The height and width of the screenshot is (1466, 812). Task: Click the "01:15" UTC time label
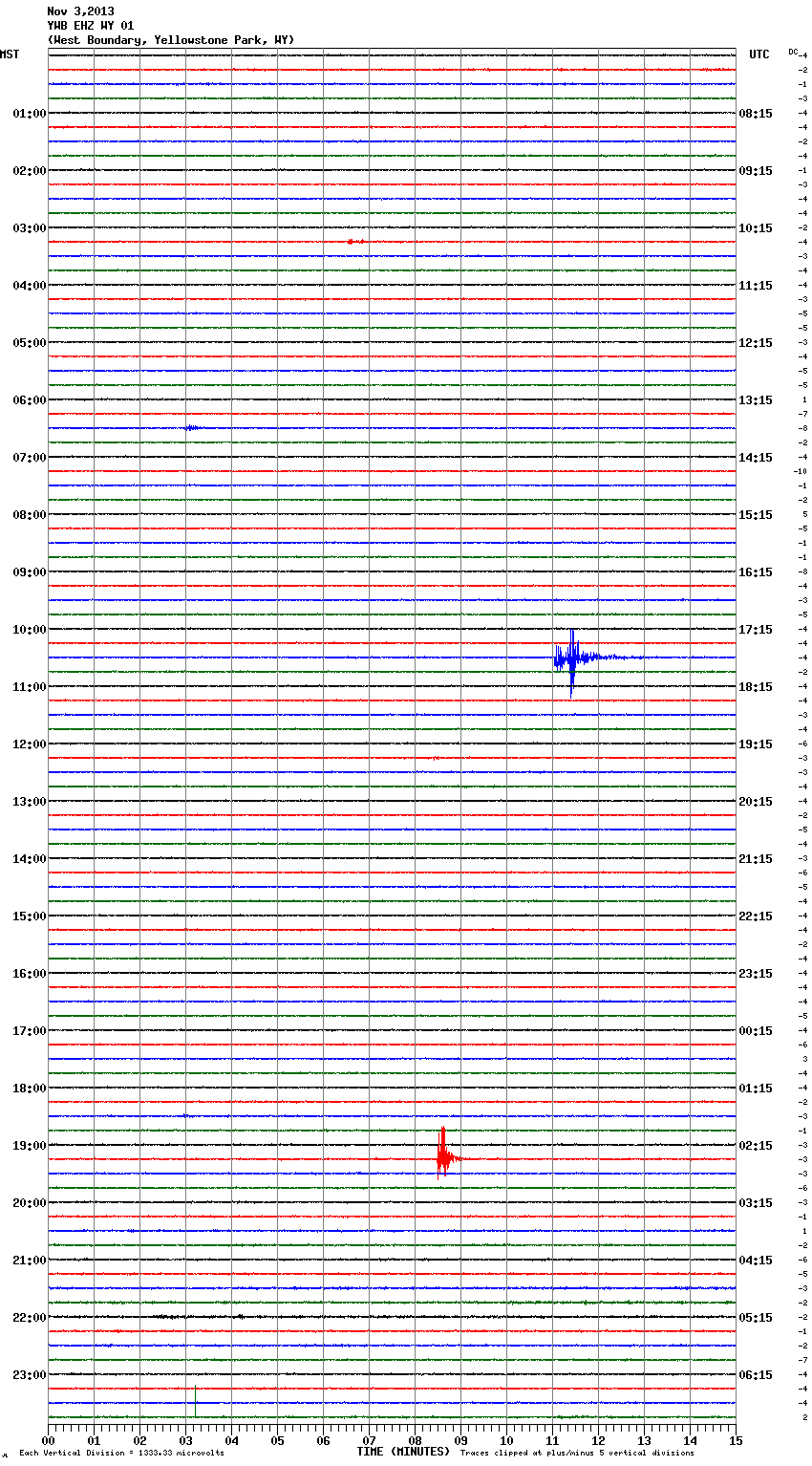[756, 1089]
